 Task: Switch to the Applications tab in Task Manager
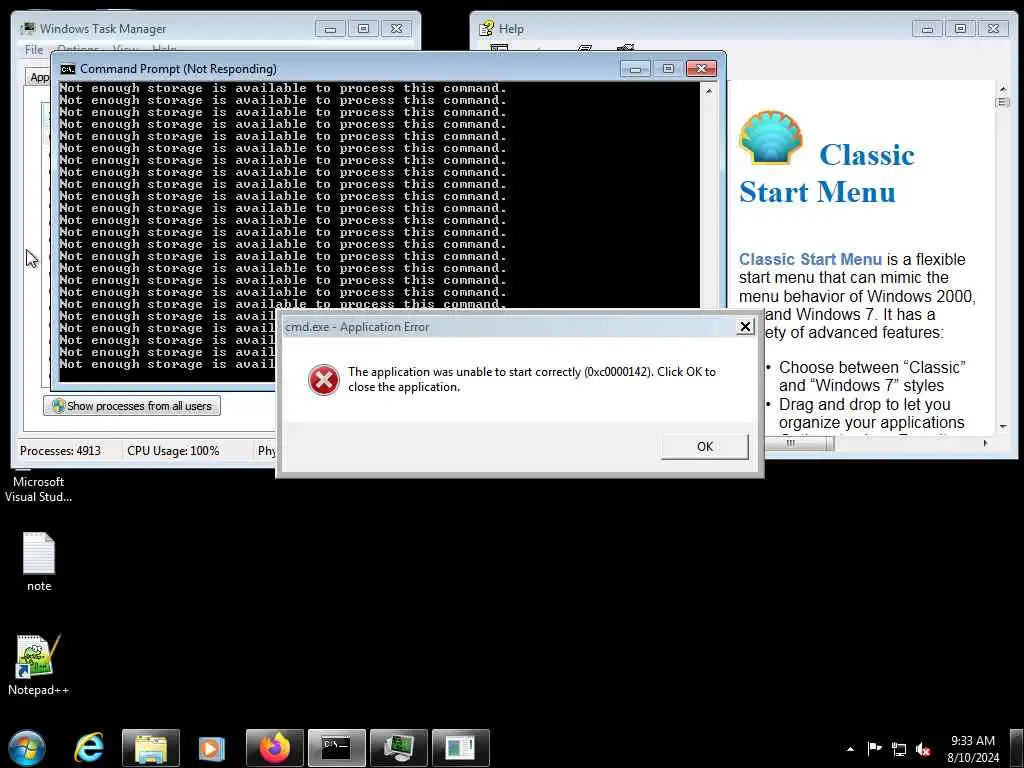(x=39, y=77)
